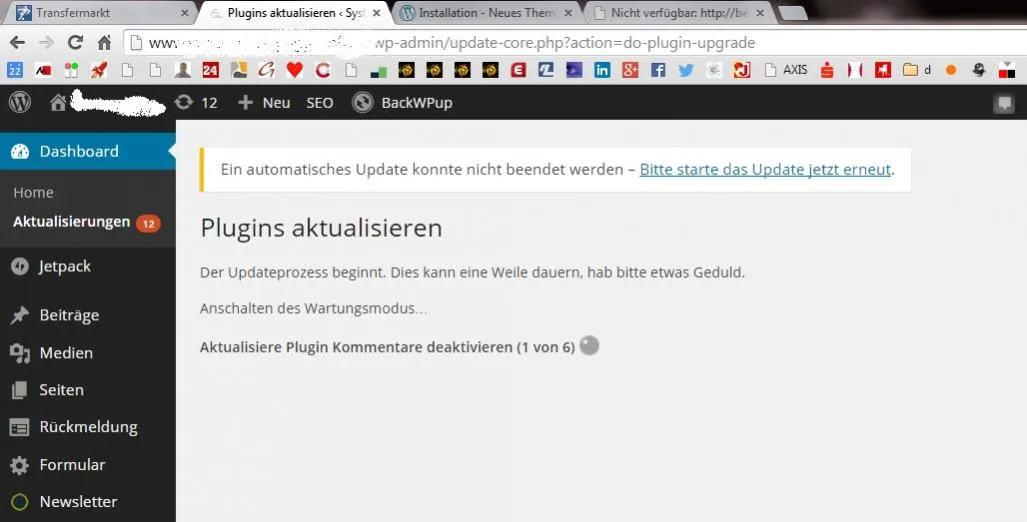Click the updates icon showing 12

click(184, 102)
